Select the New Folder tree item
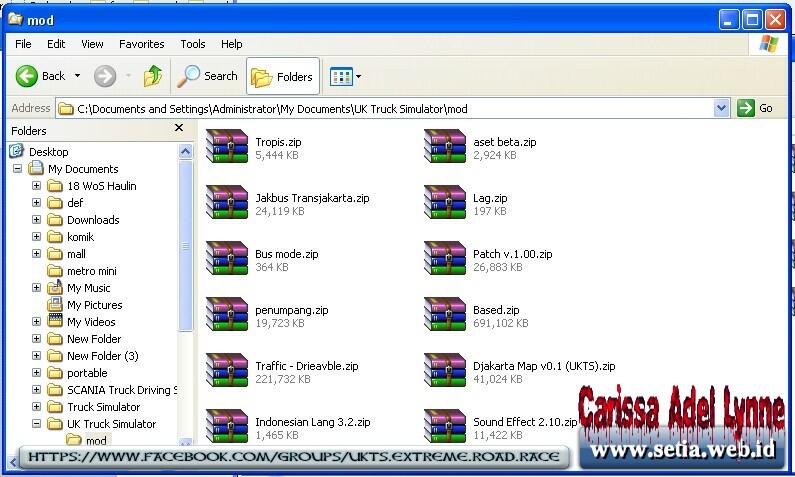 coord(94,339)
